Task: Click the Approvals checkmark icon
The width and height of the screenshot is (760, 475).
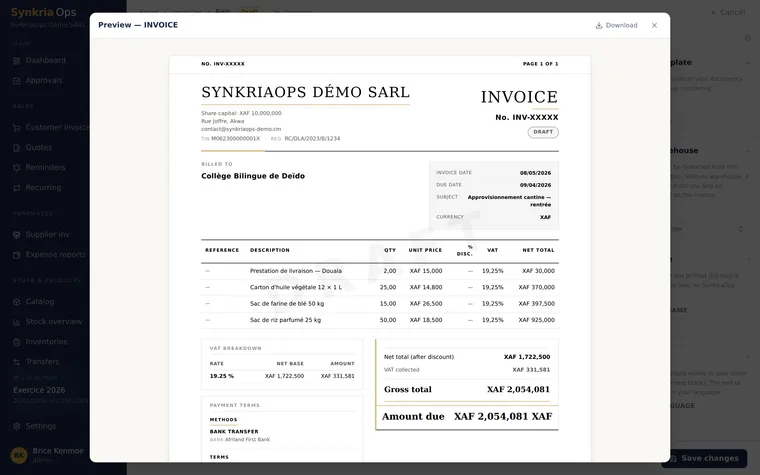Action: tap(16, 80)
